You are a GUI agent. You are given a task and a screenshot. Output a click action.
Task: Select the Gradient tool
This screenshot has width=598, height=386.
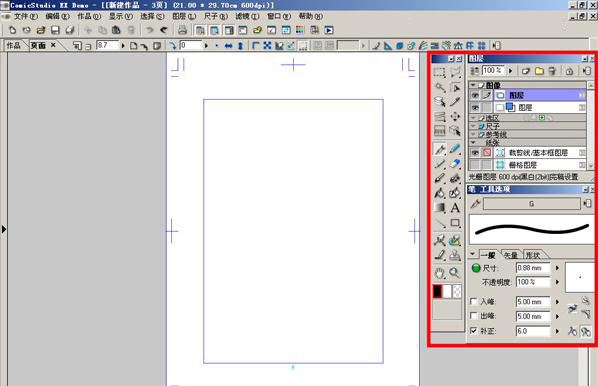click(440, 208)
